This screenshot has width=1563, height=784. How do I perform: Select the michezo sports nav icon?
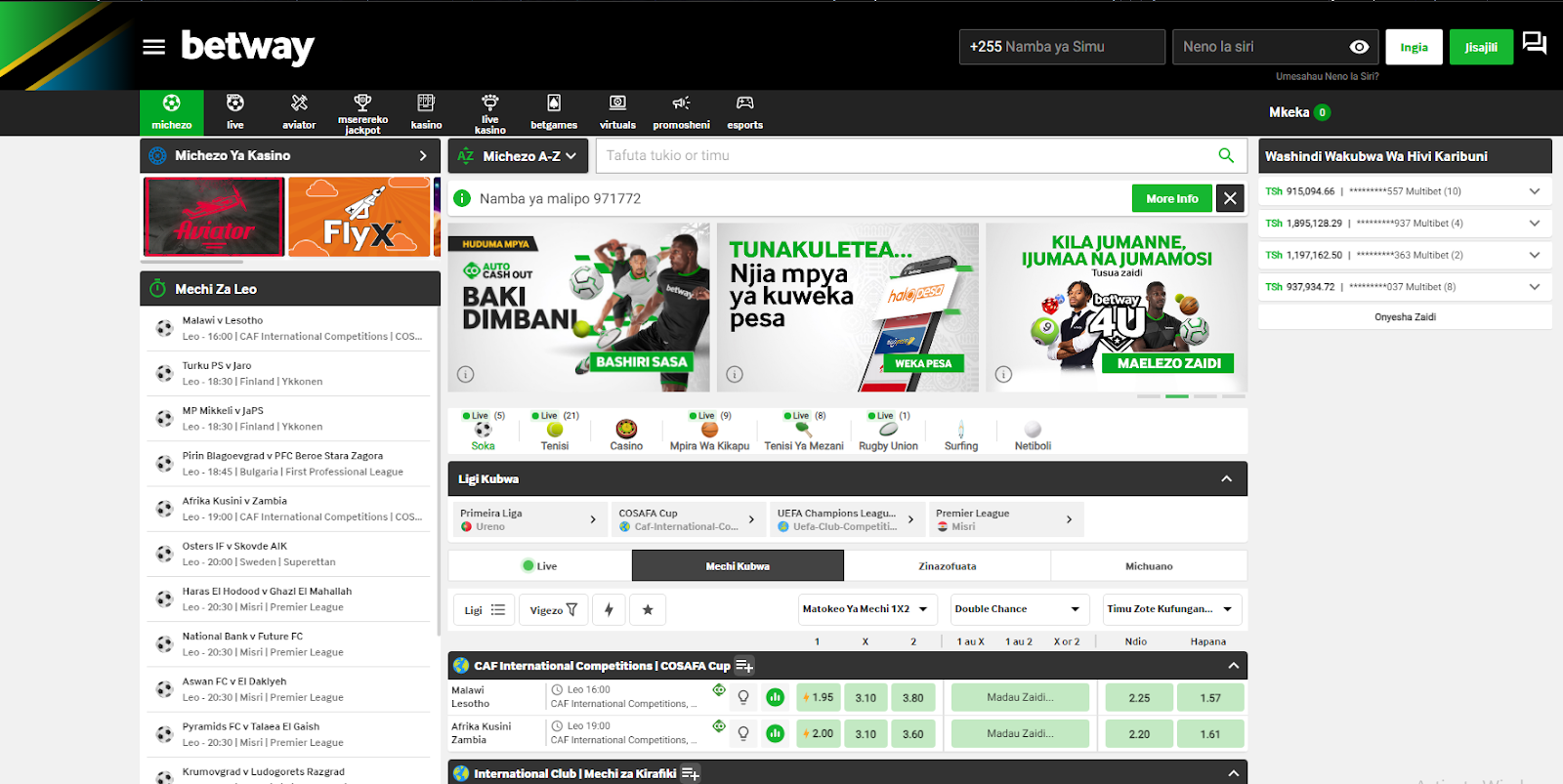click(172, 111)
